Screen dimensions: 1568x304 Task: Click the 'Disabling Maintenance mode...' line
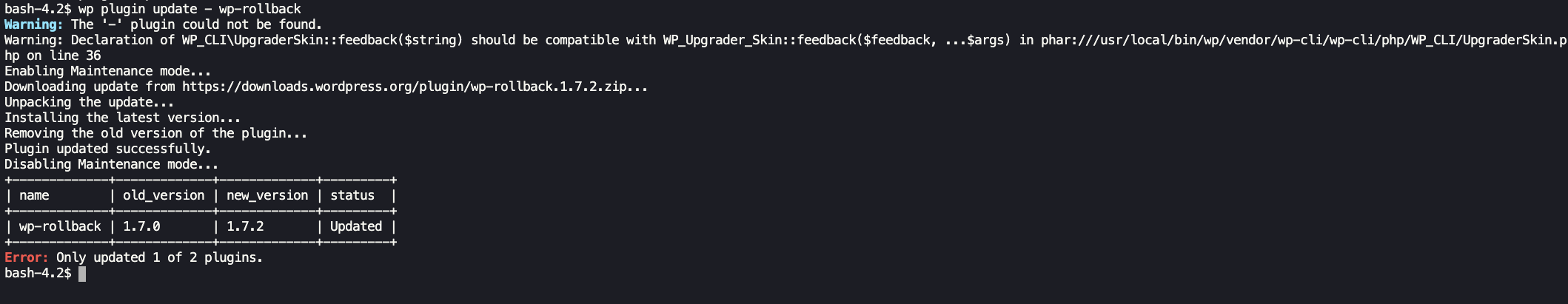coord(112,164)
